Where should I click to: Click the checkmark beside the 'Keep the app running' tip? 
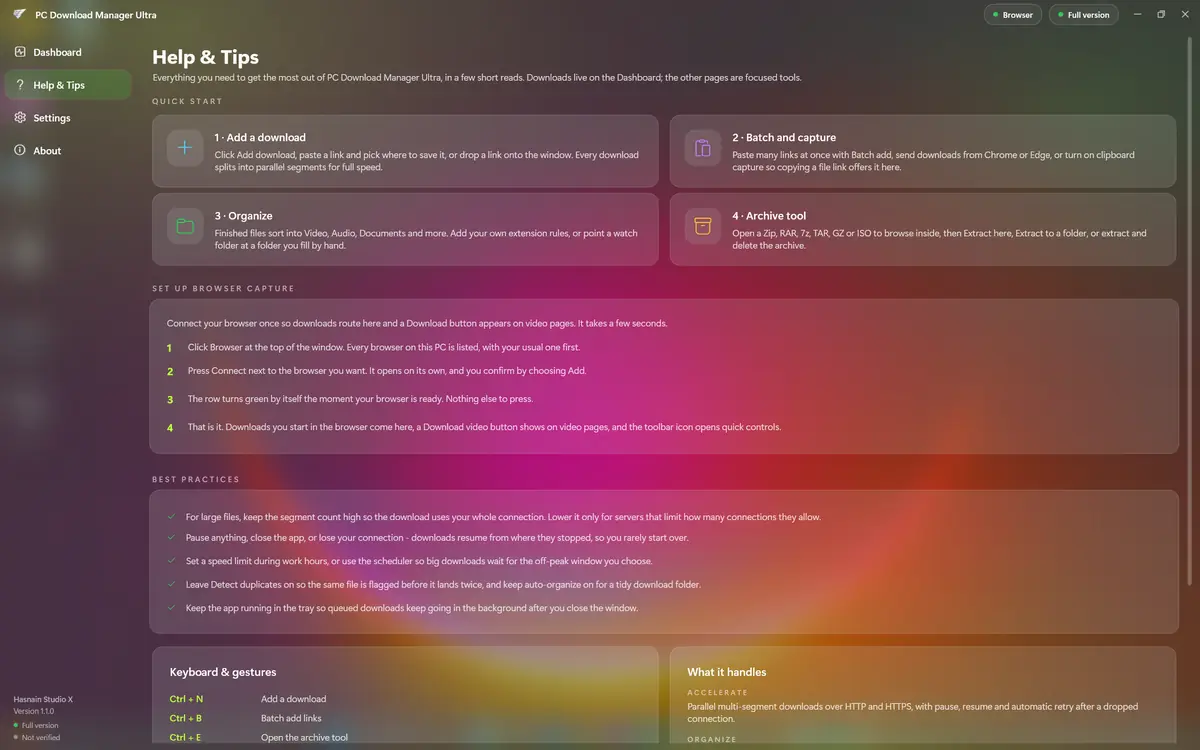tap(171, 607)
